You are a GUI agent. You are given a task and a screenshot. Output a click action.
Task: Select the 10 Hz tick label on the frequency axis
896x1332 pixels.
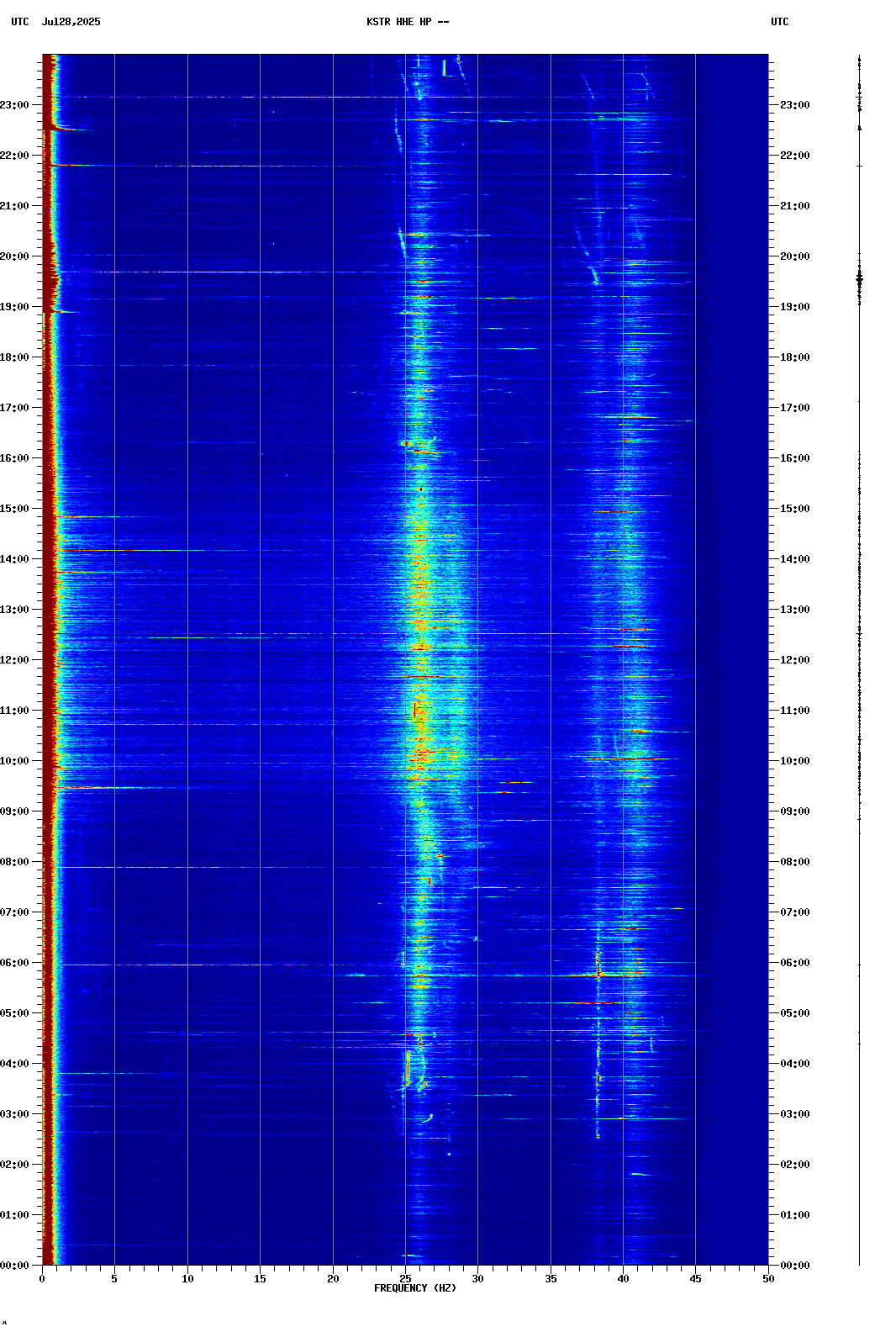pos(187,1279)
